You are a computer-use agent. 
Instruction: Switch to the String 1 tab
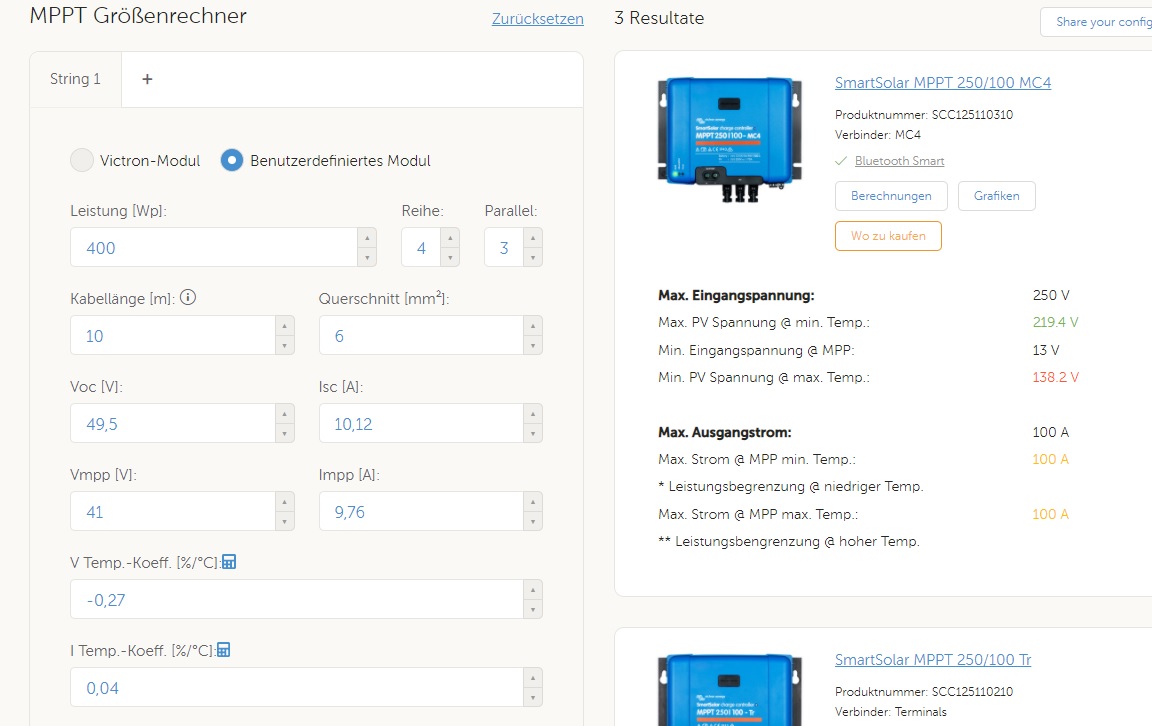tap(76, 79)
